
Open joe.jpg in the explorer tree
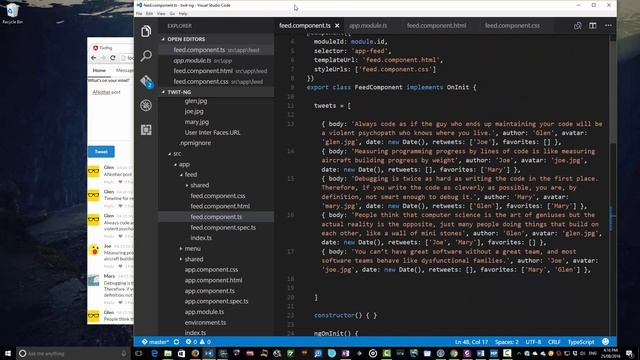pos(194,111)
